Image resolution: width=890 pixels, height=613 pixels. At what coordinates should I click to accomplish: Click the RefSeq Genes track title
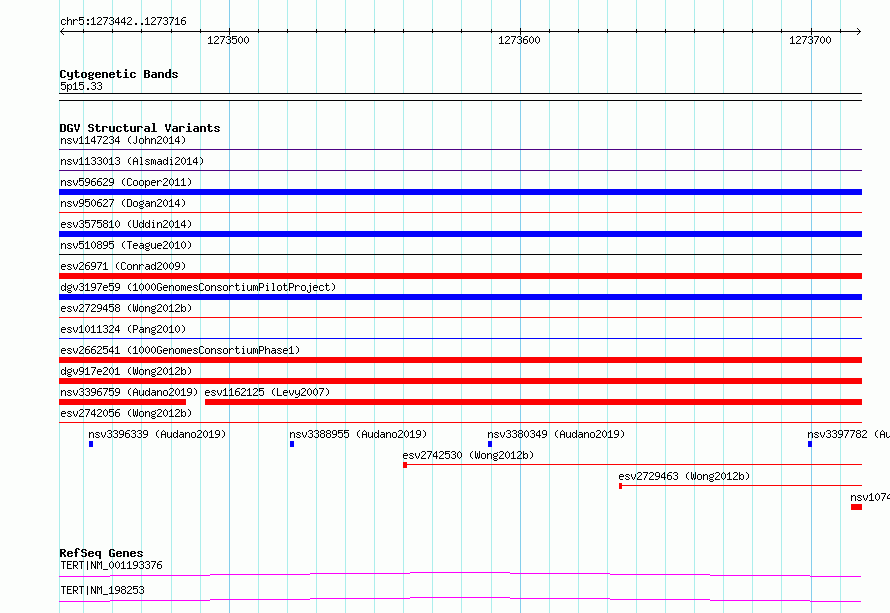point(101,553)
